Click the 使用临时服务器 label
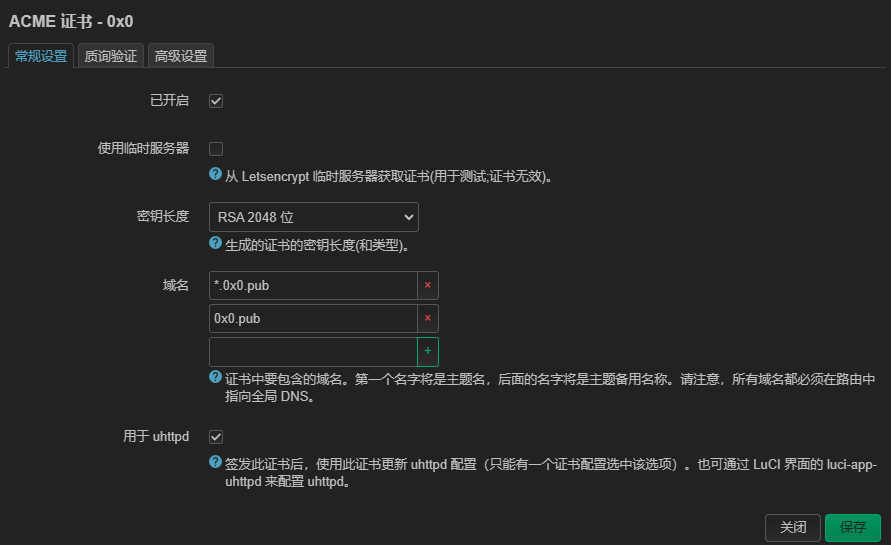Image resolution: width=891 pixels, height=545 pixels. (x=143, y=148)
